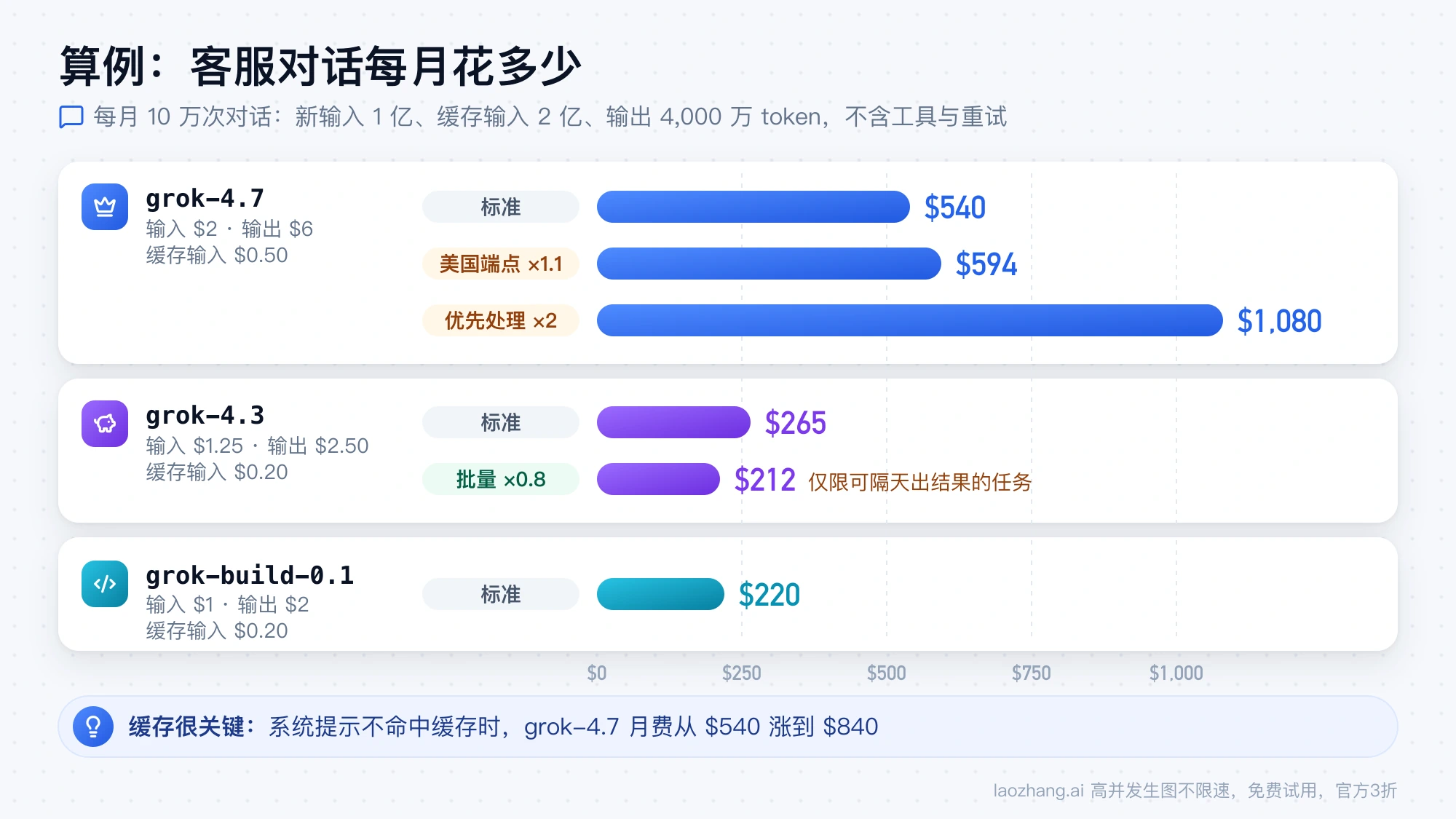Click the $540 value label
The image size is (1456, 819).
pyautogui.click(x=955, y=207)
